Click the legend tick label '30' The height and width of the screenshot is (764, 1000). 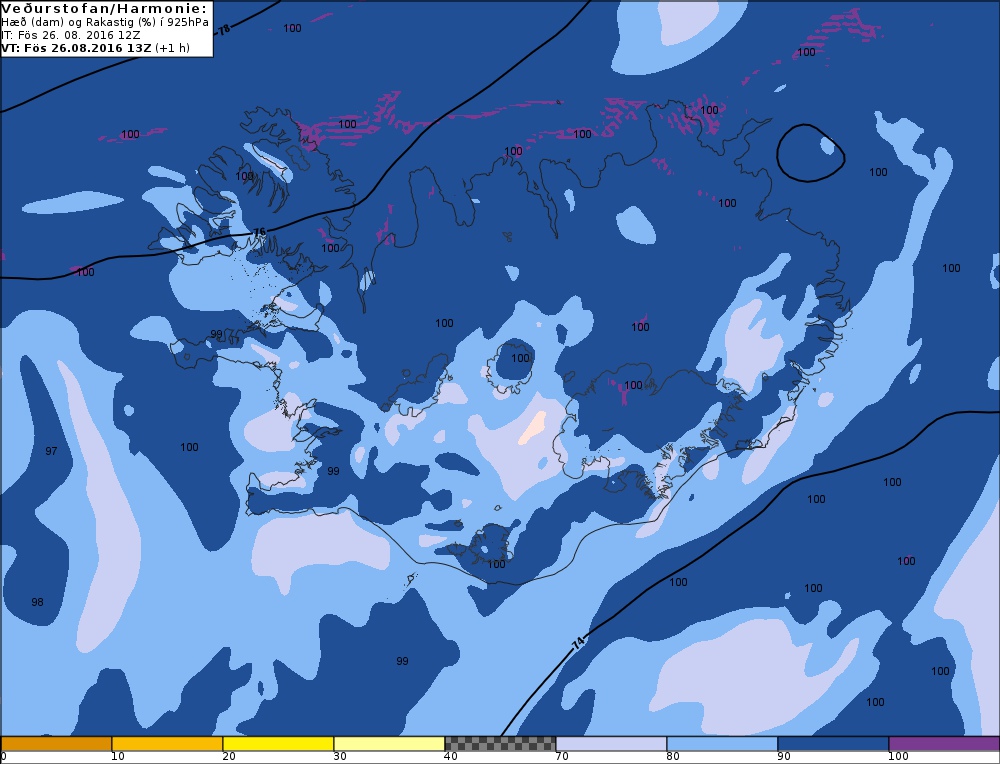tap(339, 757)
